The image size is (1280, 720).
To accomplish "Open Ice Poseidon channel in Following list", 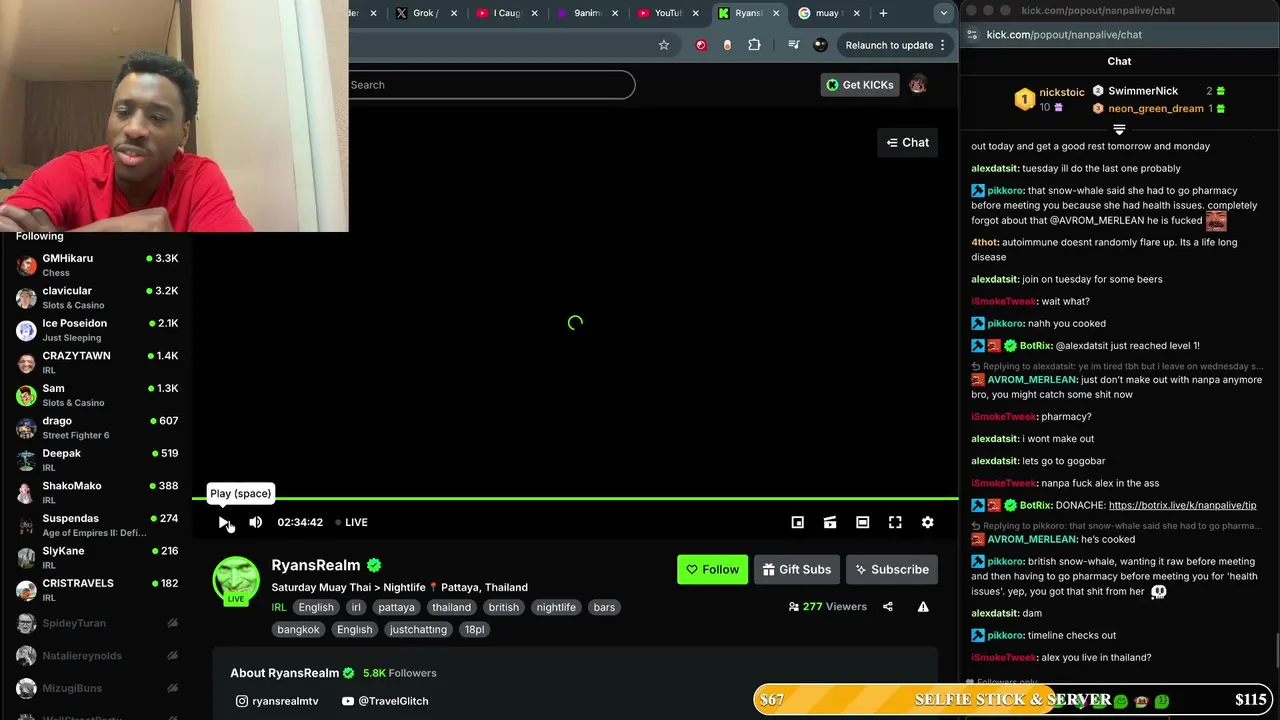I will 97,330.
